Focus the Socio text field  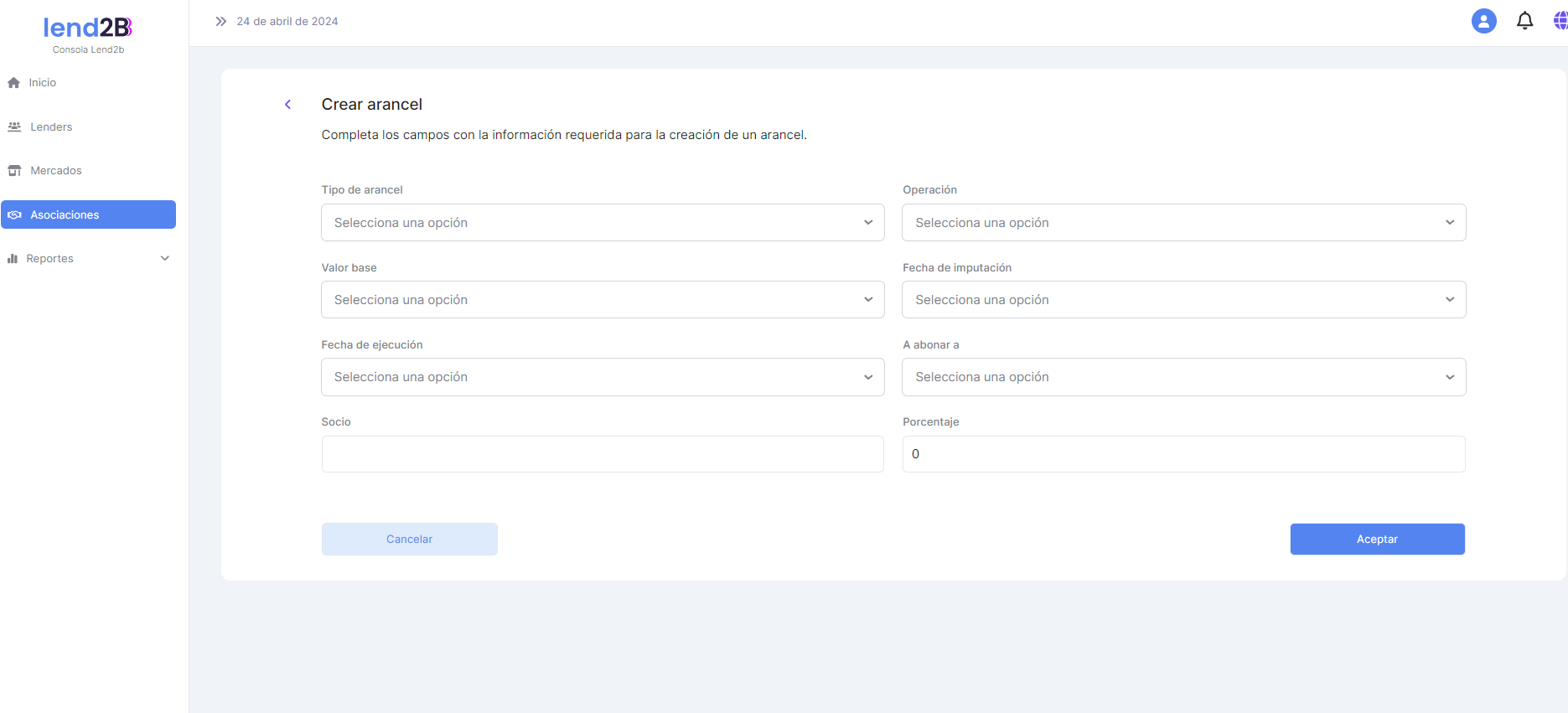click(x=603, y=454)
